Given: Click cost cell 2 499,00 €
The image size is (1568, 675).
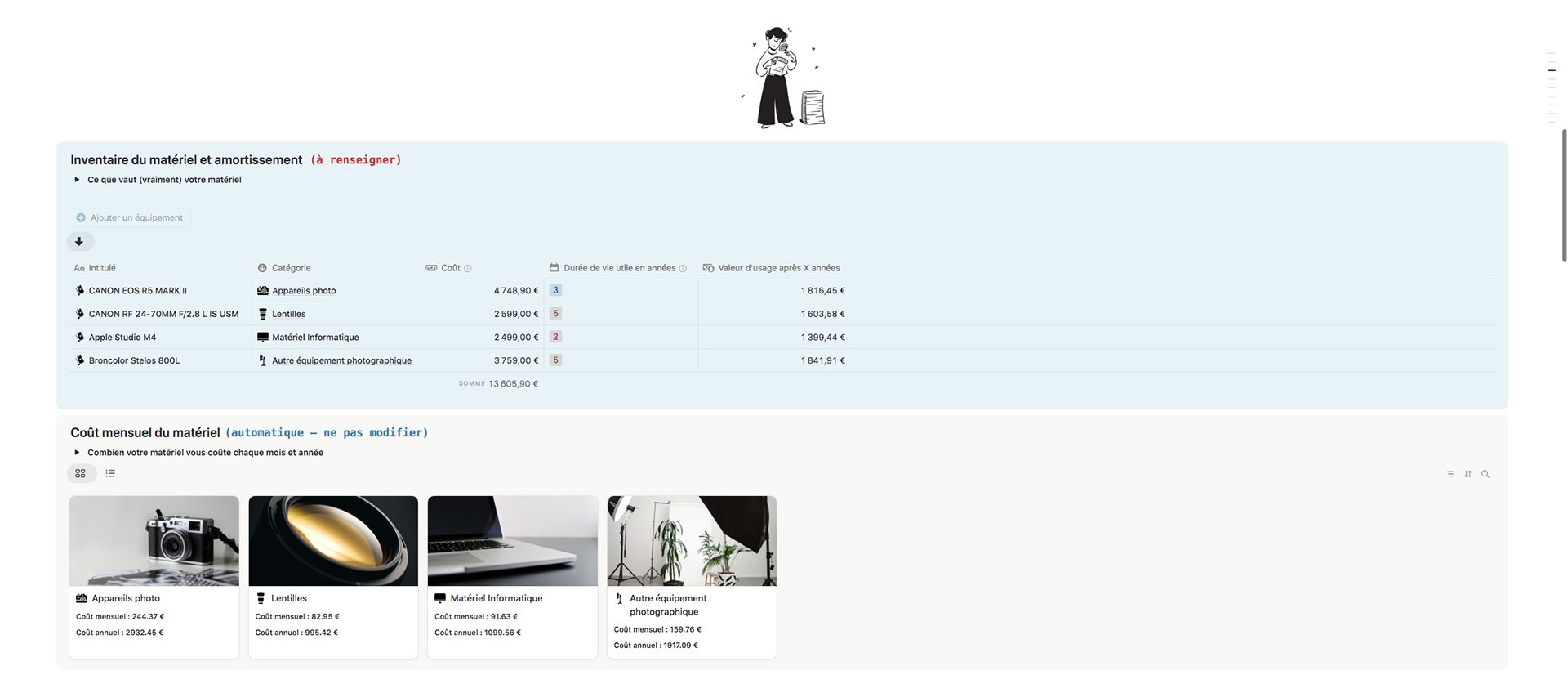Looking at the screenshot, I should click(516, 337).
